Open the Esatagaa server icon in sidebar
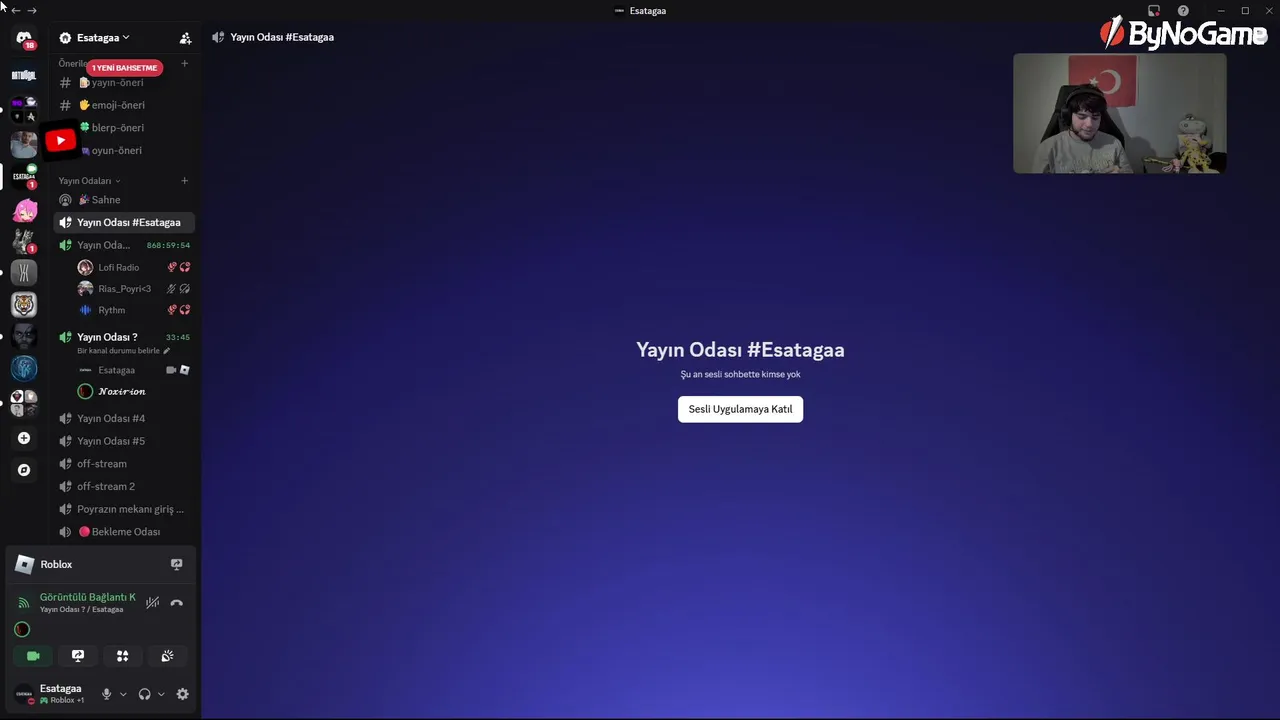 coord(24,176)
